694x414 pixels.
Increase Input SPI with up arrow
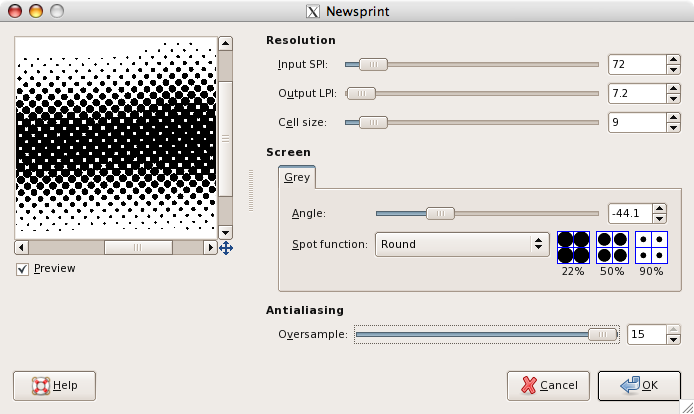[673, 59]
